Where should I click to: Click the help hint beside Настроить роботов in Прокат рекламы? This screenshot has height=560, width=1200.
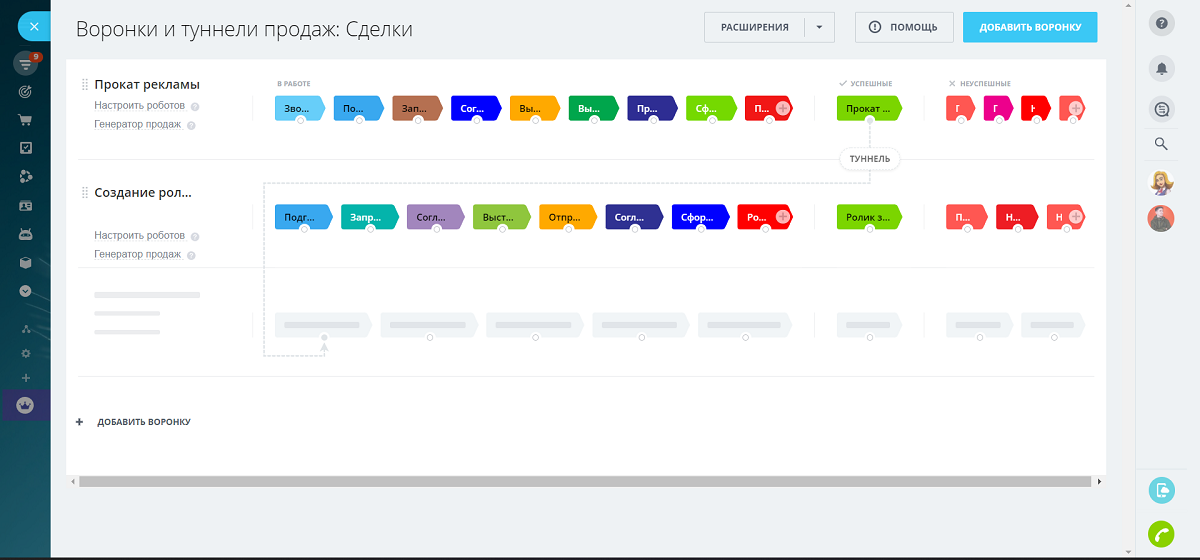195,106
